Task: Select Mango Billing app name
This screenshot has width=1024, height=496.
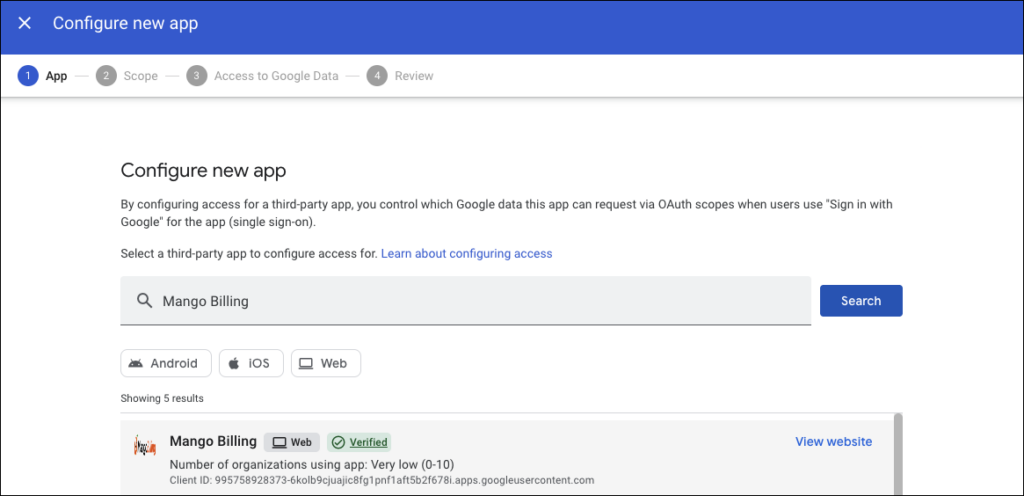Action: pyautogui.click(x=213, y=441)
